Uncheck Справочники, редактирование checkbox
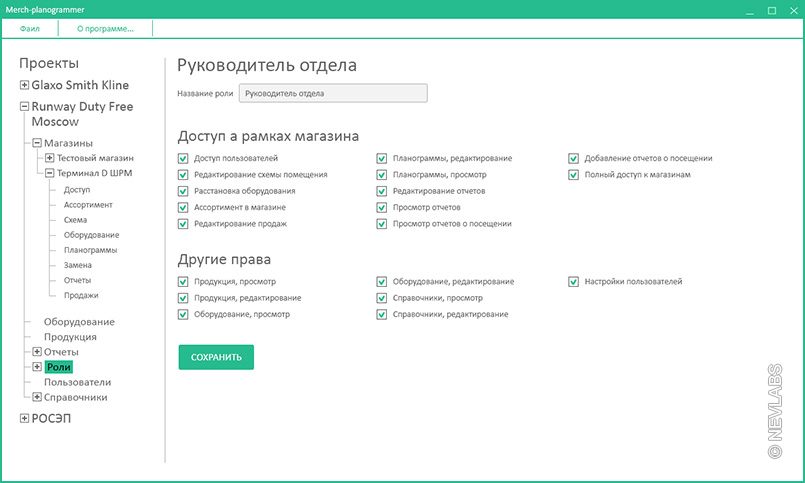Image resolution: width=805 pixels, height=483 pixels. (x=382, y=314)
